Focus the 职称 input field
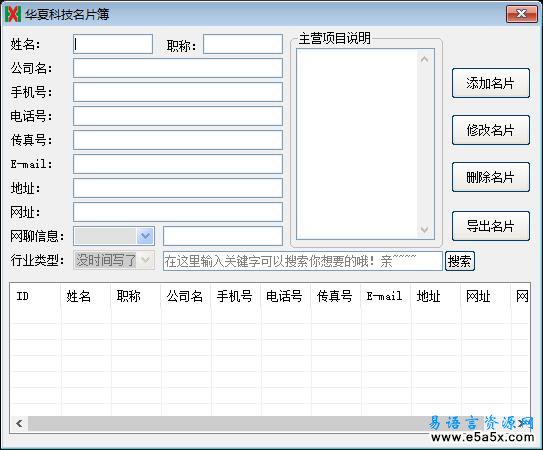543x450 pixels. 243,44
